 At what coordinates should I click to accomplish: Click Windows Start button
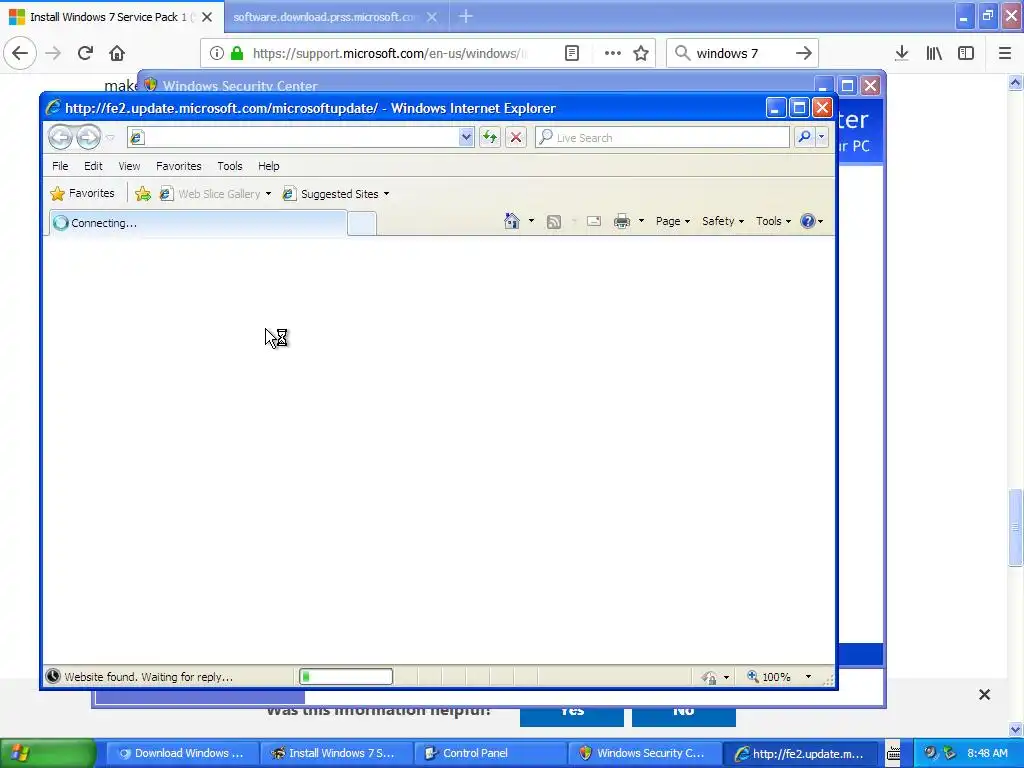coord(48,753)
